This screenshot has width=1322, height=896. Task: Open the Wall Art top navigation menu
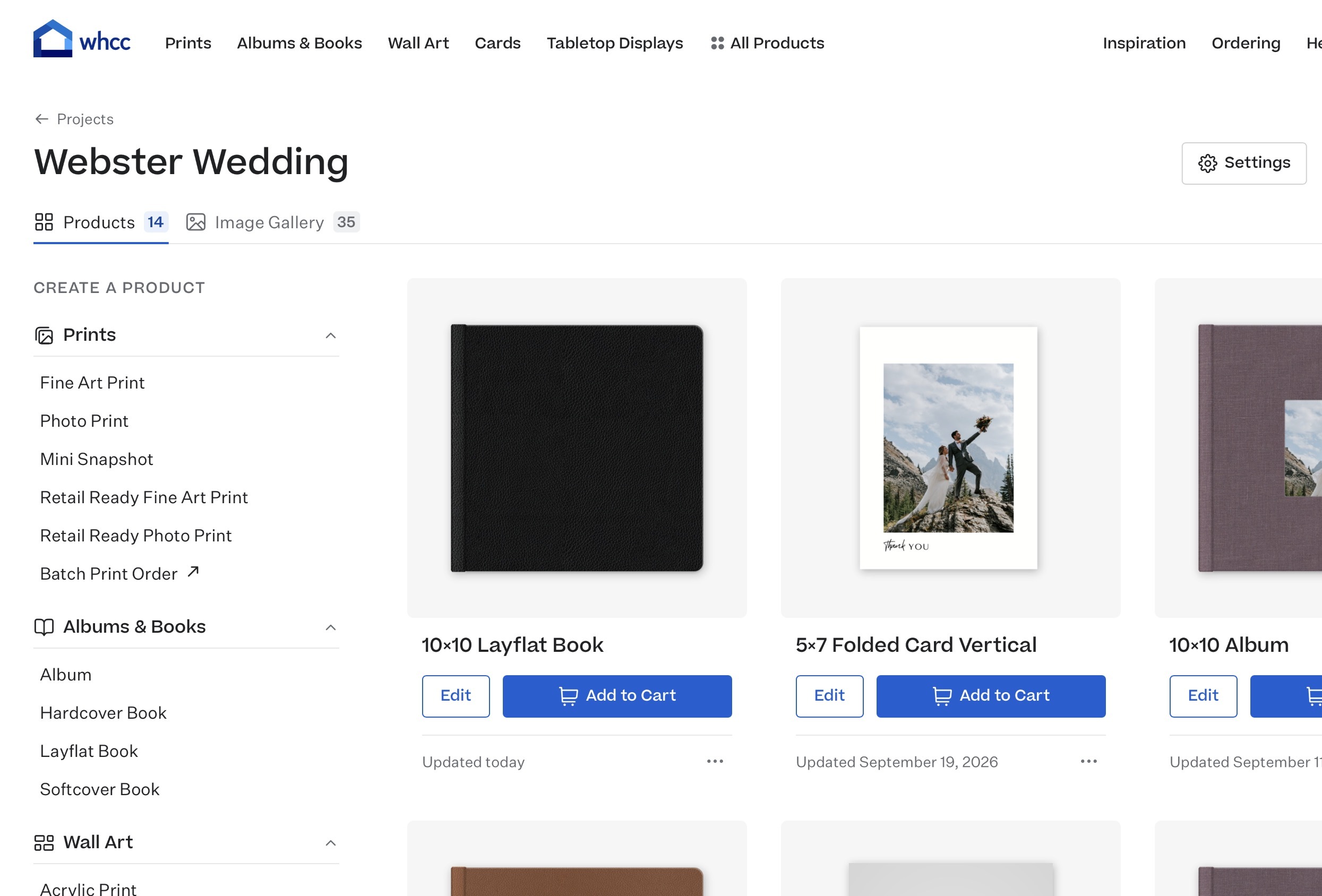point(418,43)
